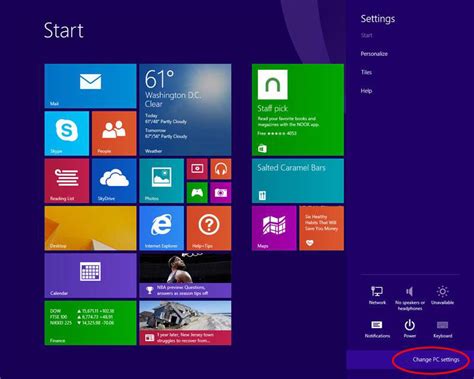Open the small Music headphones tile

(221, 169)
